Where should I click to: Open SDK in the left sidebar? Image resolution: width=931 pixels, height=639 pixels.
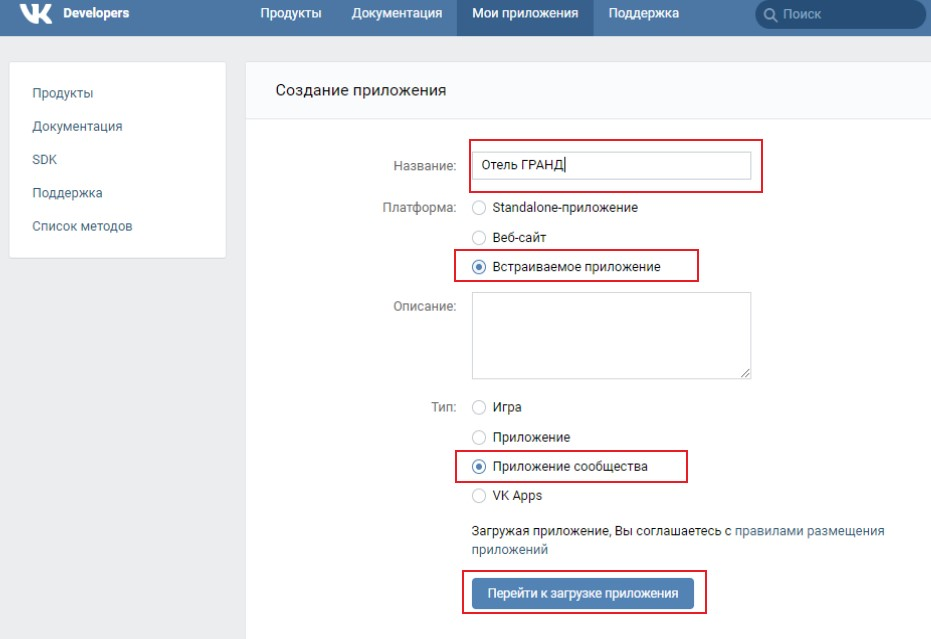[x=45, y=160]
